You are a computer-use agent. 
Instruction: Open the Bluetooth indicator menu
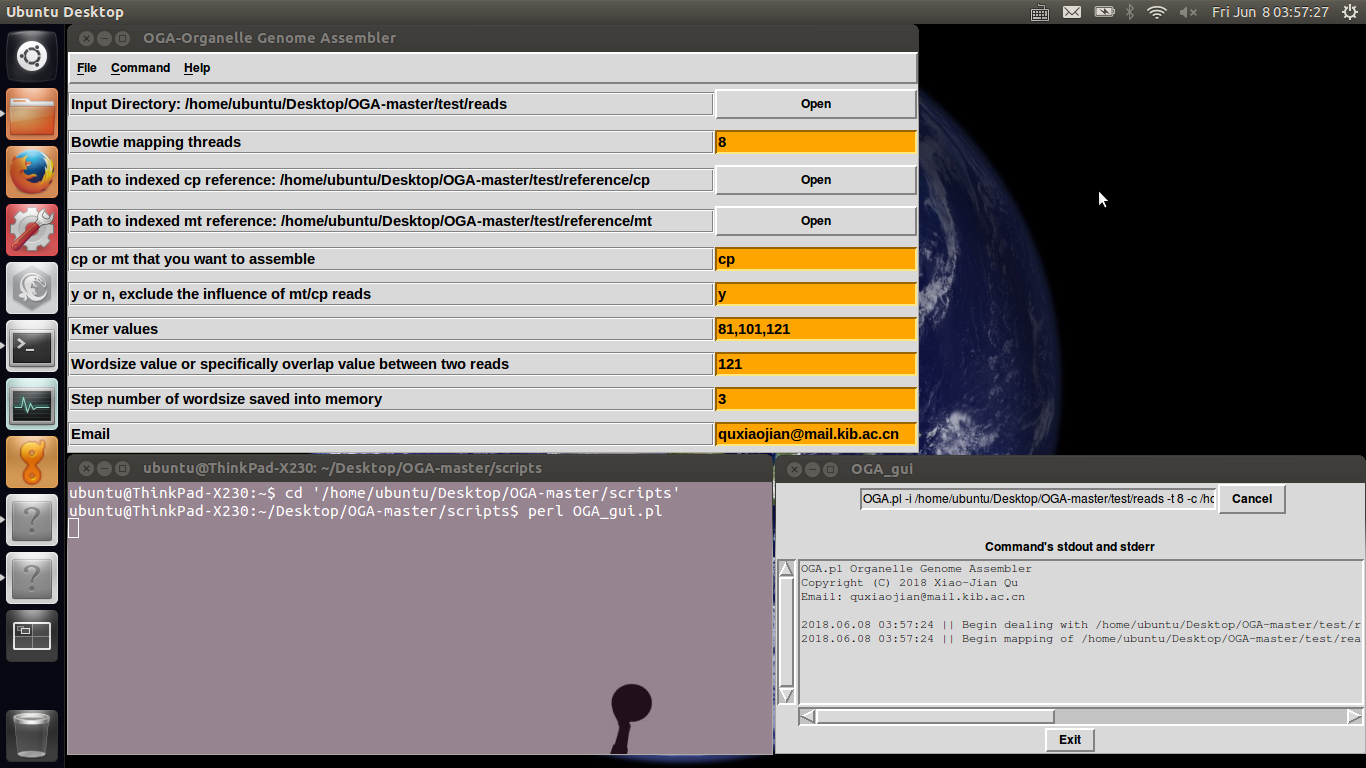click(x=1131, y=12)
